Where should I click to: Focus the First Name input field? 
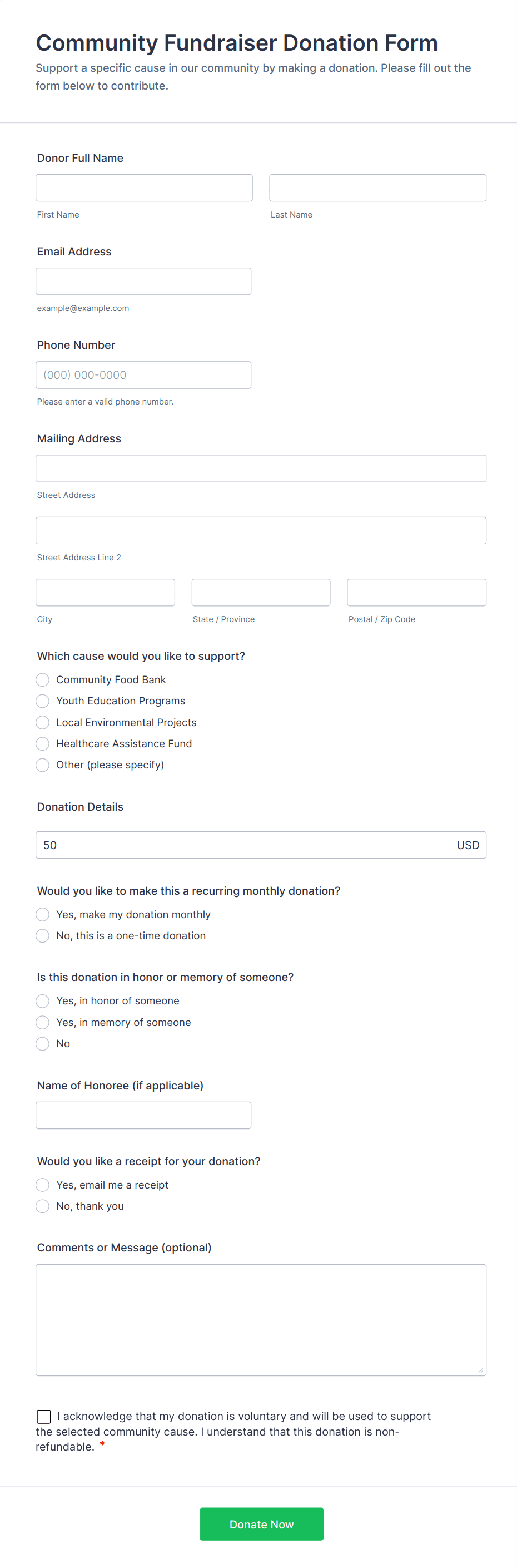tap(144, 188)
